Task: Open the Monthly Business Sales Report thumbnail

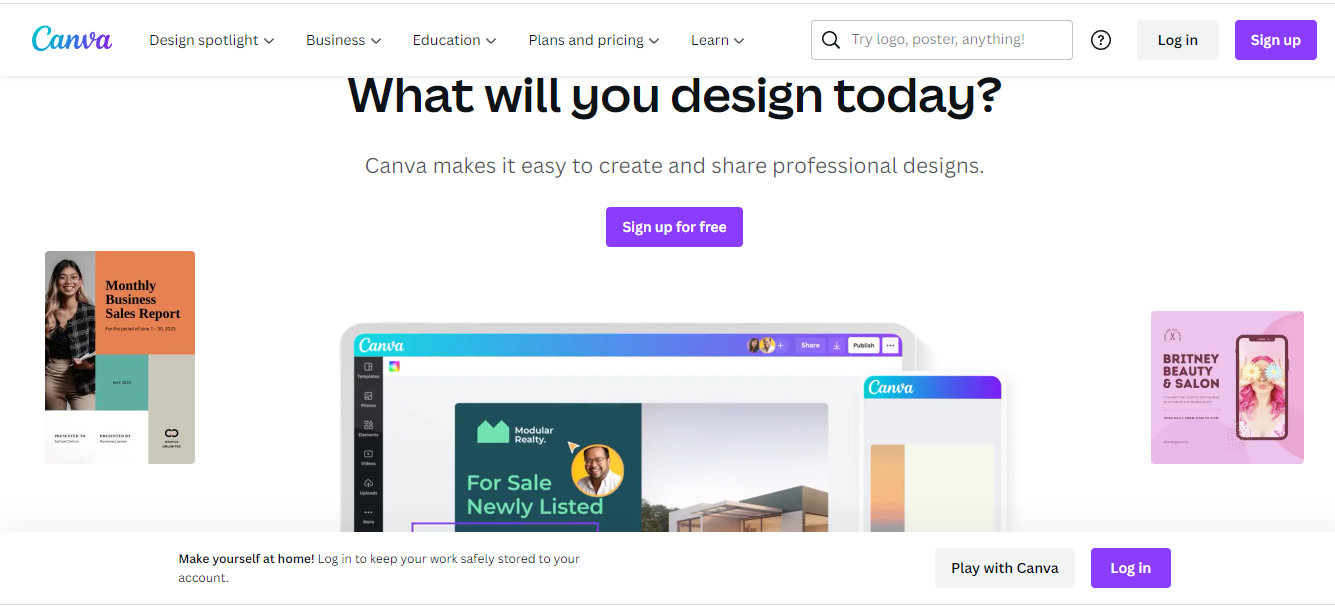Action: [x=120, y=357]
